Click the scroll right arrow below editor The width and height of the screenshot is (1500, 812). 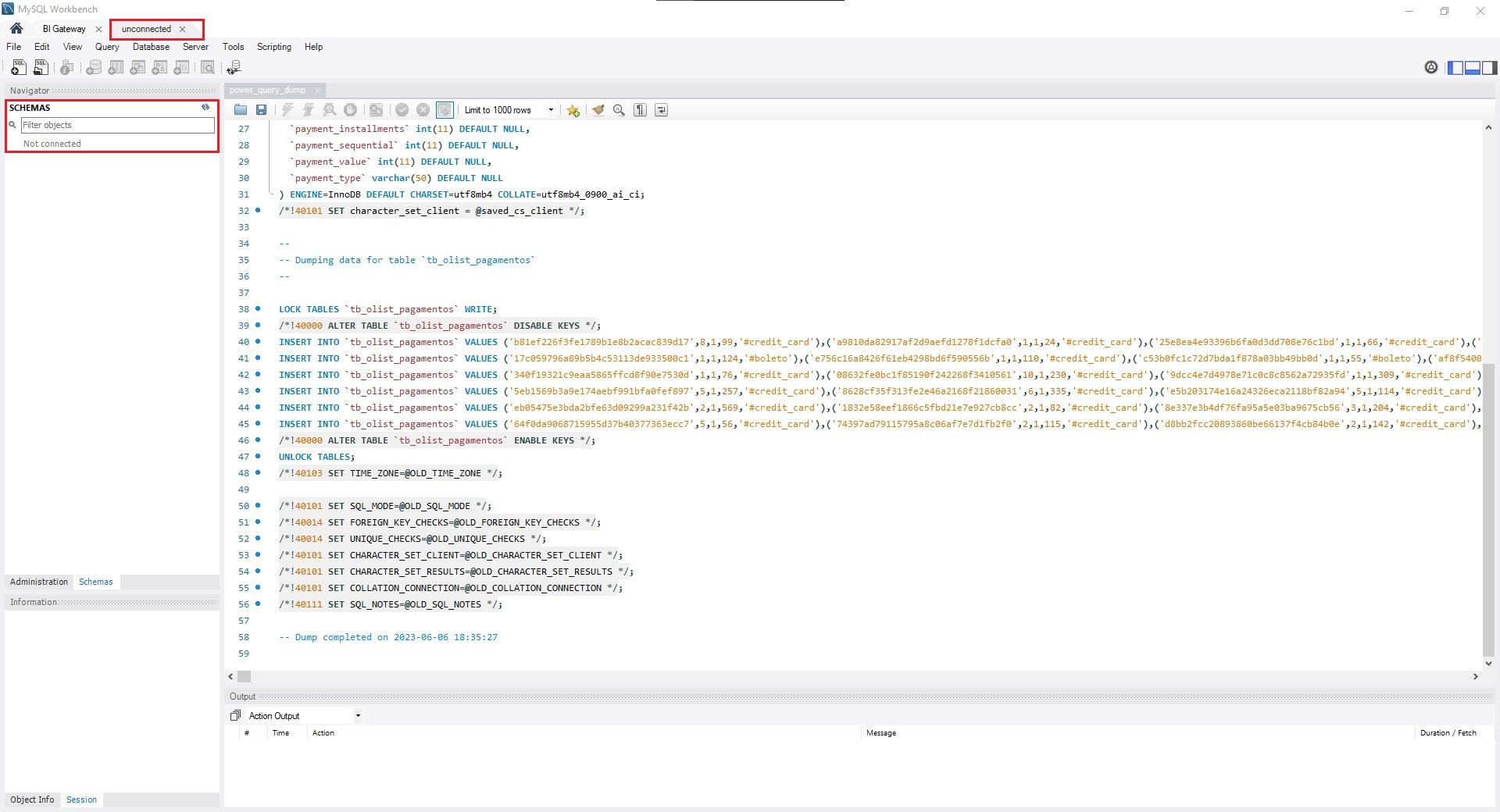[x=1476, y=676]
